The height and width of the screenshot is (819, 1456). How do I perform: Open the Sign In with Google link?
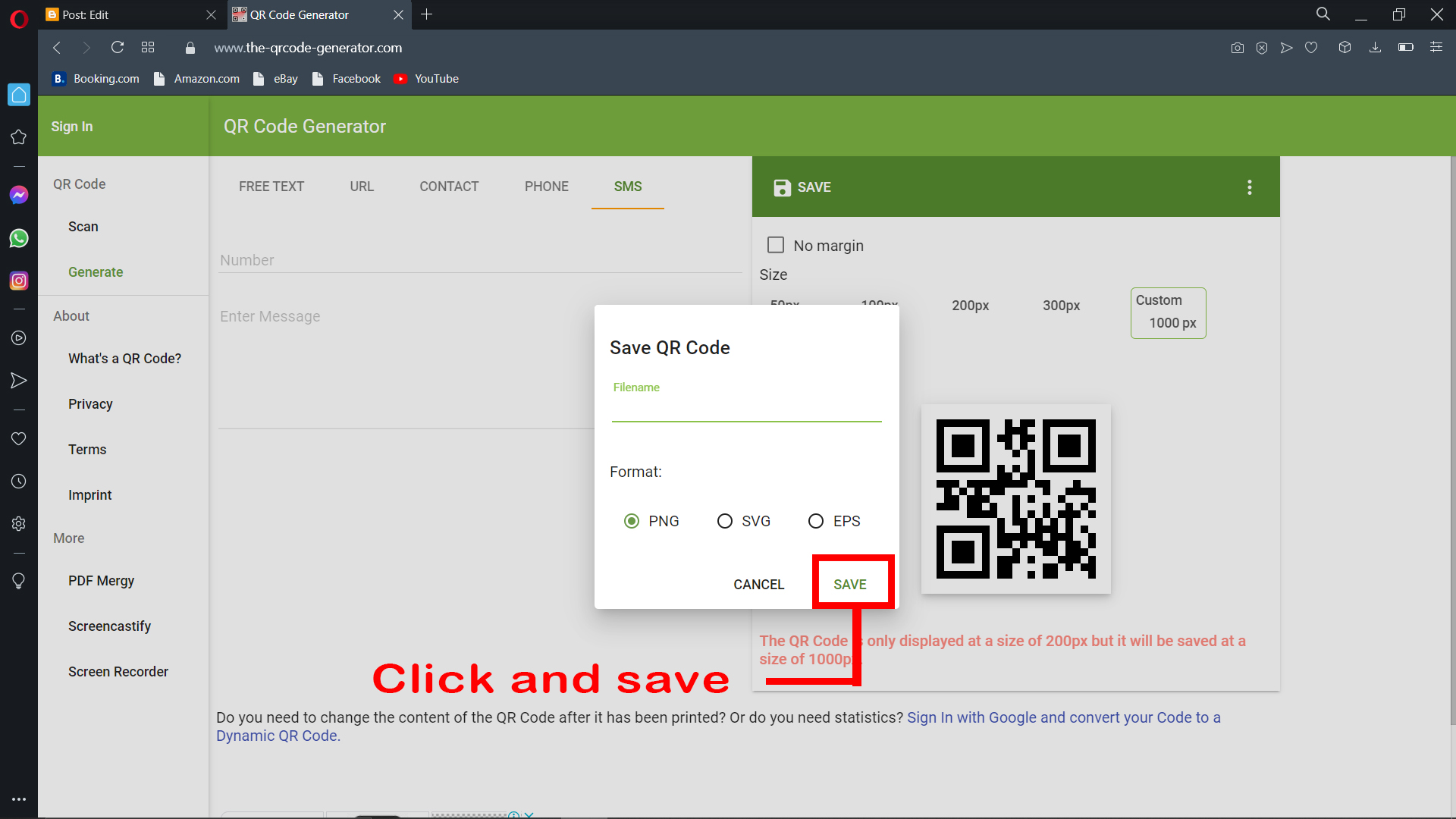point(971,717)
